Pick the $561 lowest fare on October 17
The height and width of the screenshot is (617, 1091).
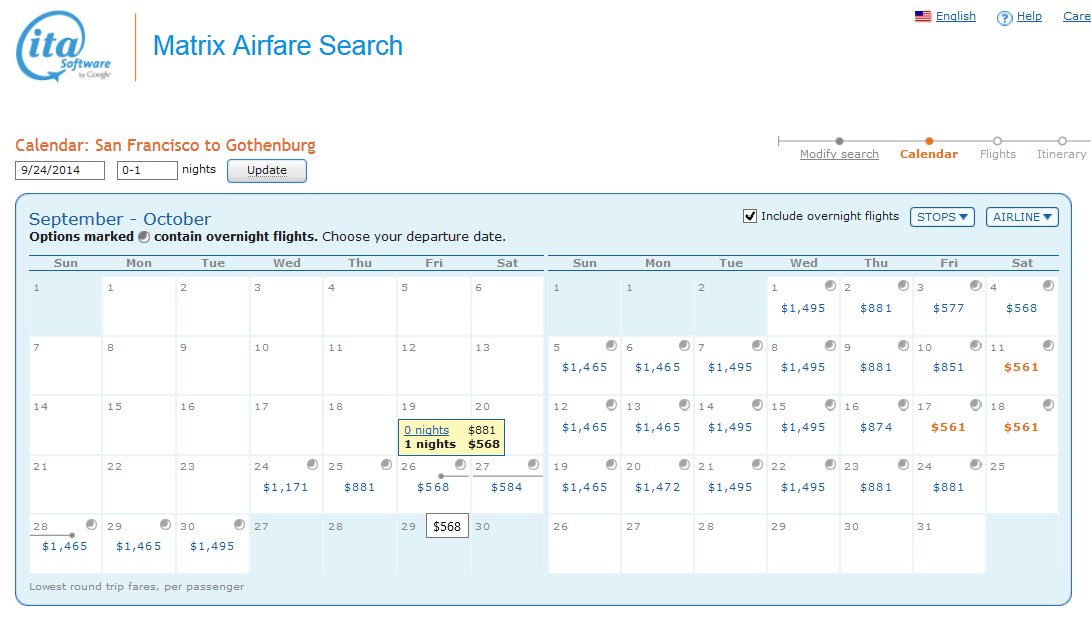948,427
